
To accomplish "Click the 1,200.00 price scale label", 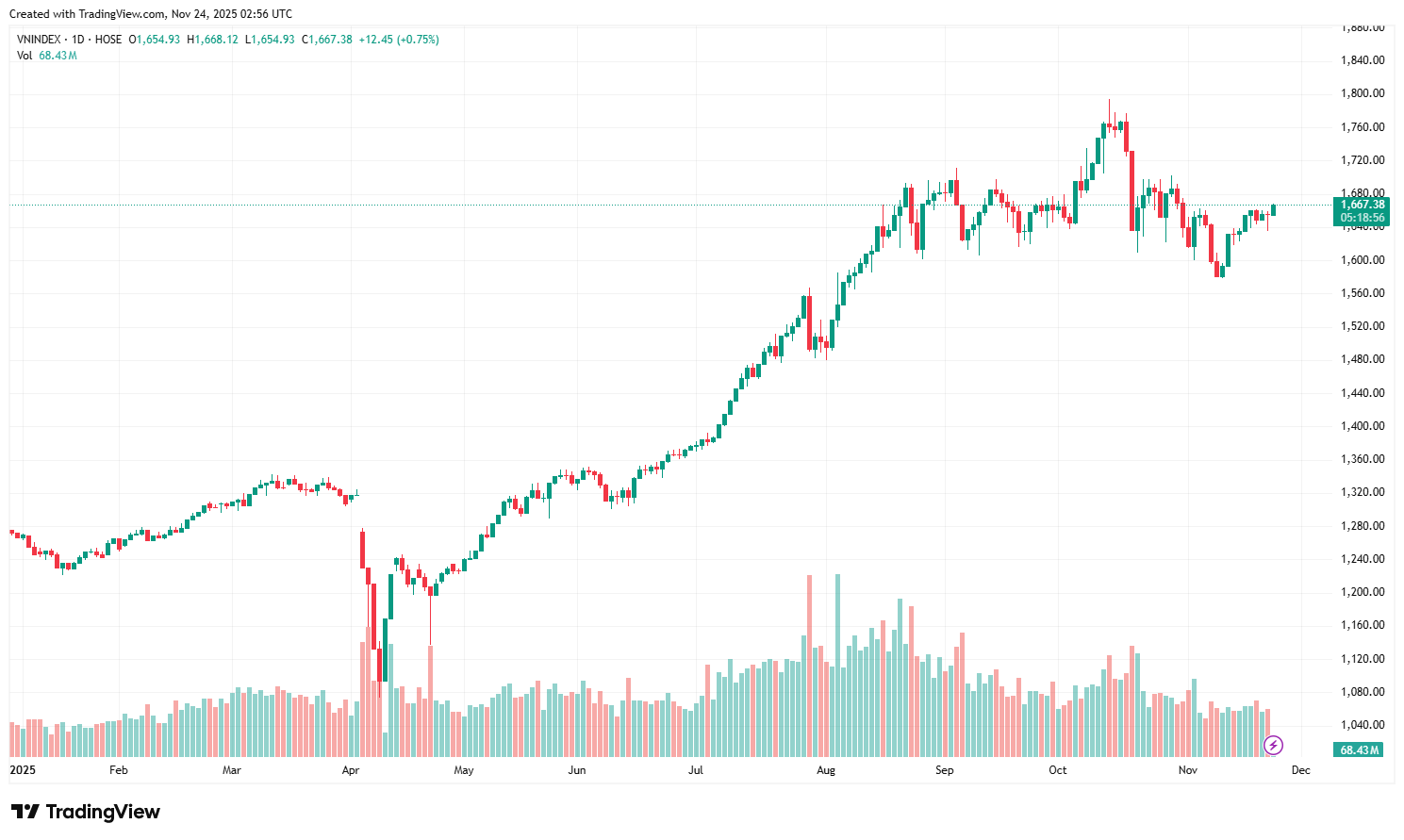I will click(1363, 592).
